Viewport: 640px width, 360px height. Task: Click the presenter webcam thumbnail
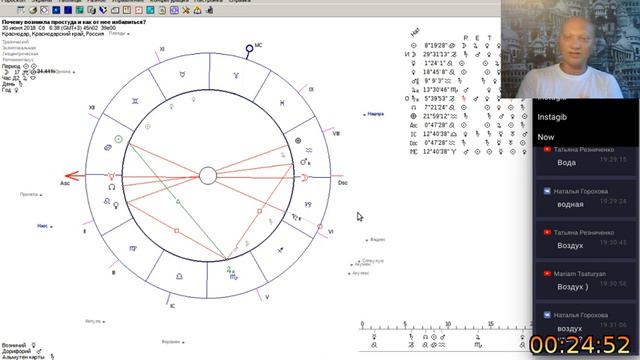tap(570, 49)
